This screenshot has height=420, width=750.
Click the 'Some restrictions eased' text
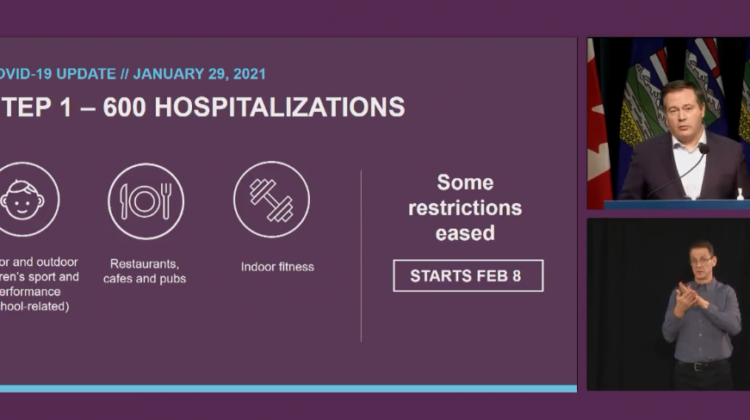pos(465,208)
